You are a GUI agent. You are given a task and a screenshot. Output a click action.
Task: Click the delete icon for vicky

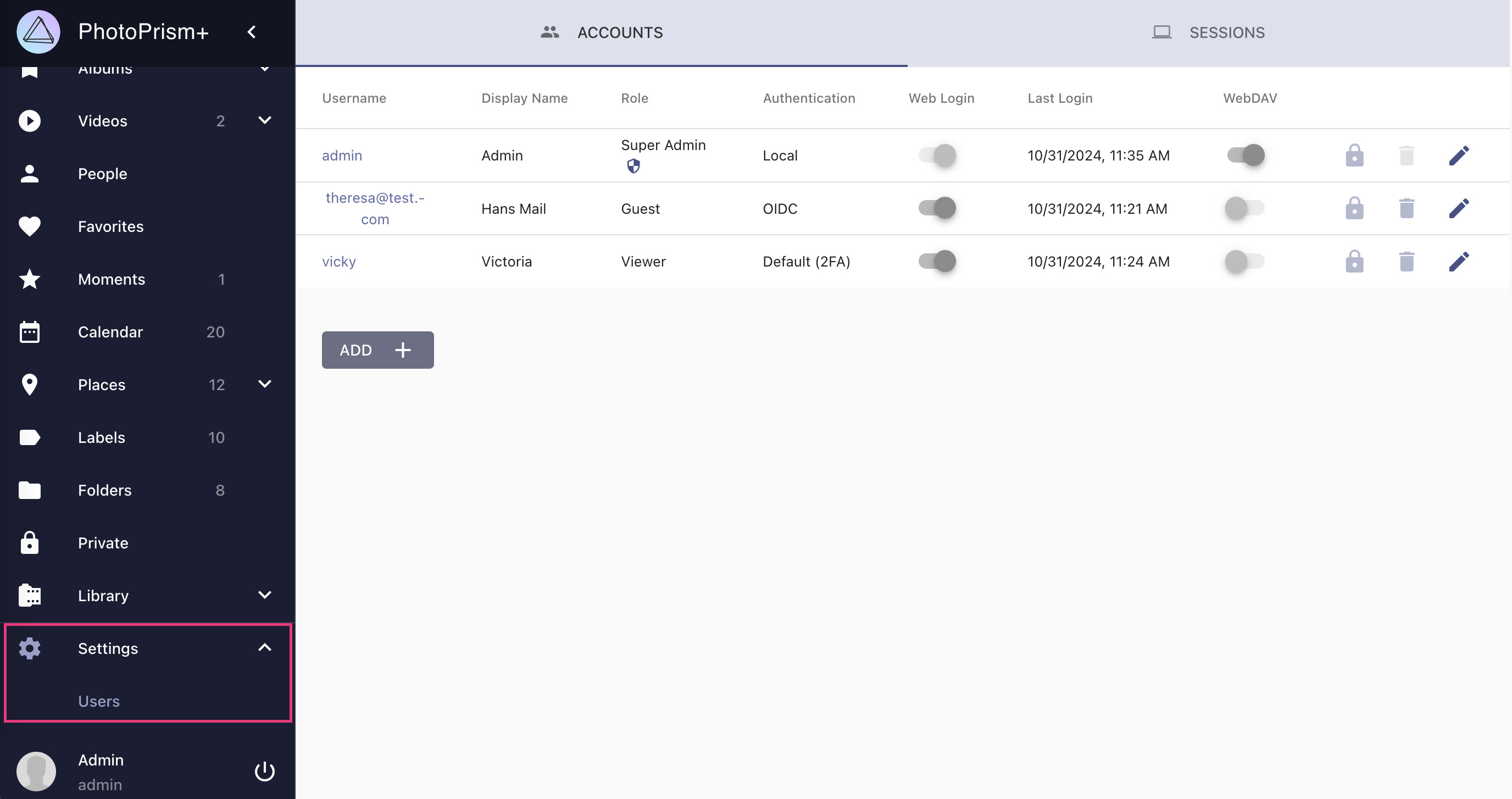click(x=1405, y=261)
